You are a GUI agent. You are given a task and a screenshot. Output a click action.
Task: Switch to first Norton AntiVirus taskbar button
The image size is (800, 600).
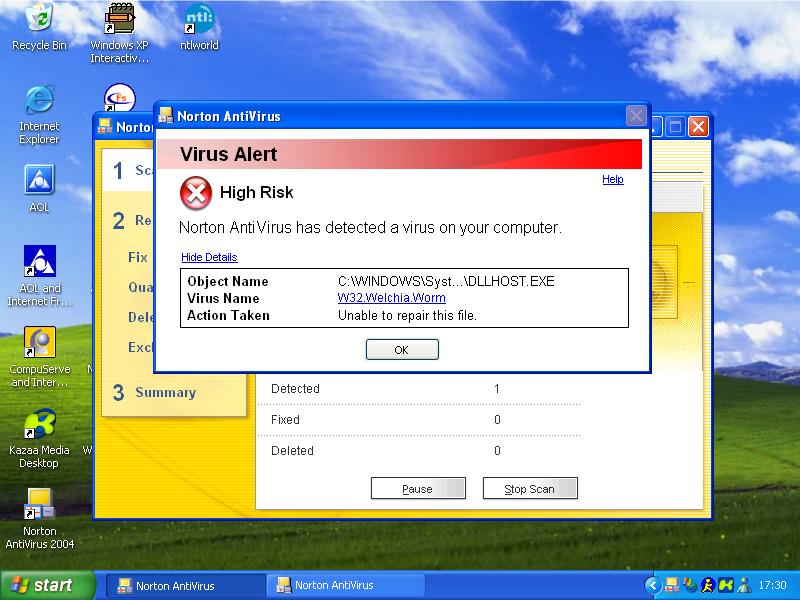point(185,586)
